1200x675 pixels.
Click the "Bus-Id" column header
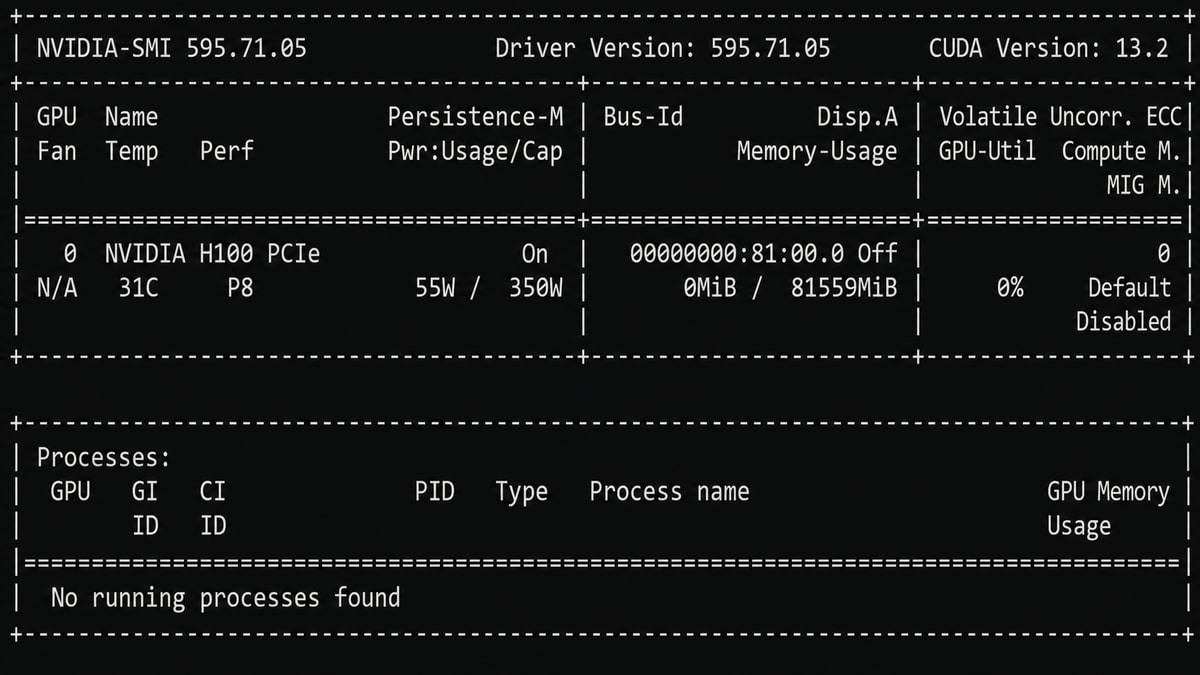[643, 117]
